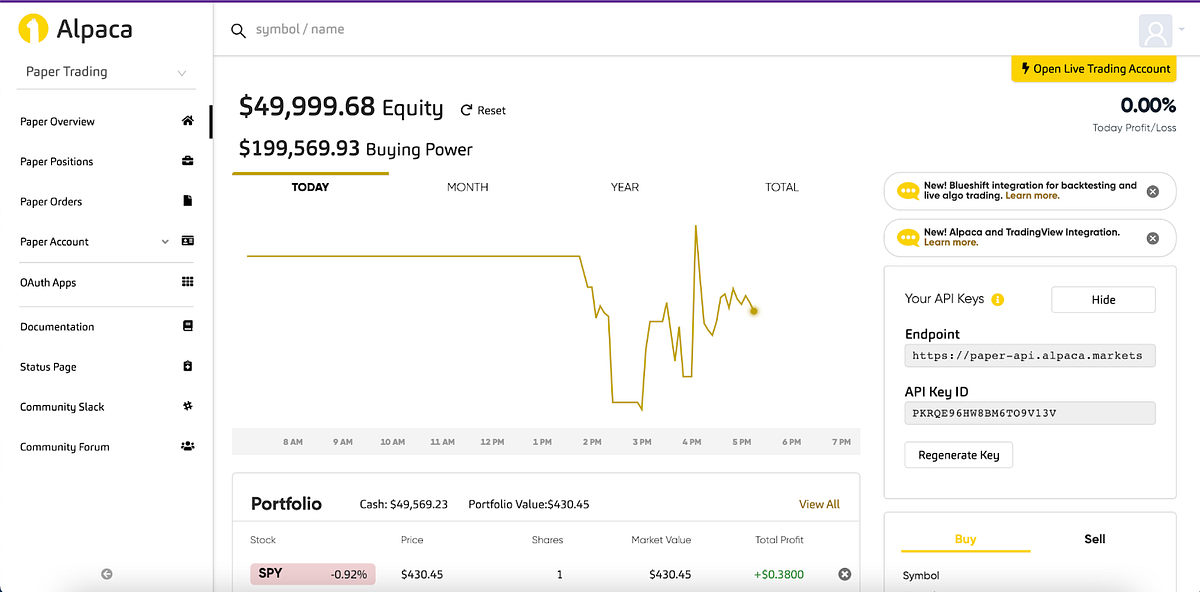Switch to the Sell tab
This screenshot has height=592, width=1200.
click(x=1094, y=538)
